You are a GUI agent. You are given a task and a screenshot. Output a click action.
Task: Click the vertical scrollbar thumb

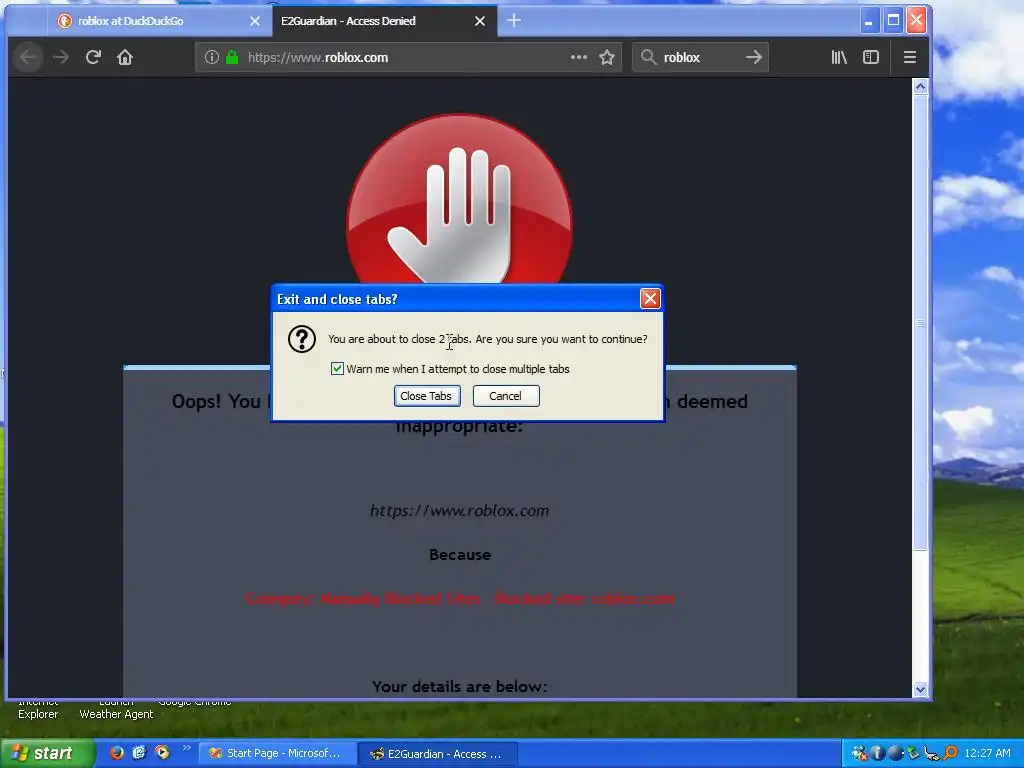[920, 323]
